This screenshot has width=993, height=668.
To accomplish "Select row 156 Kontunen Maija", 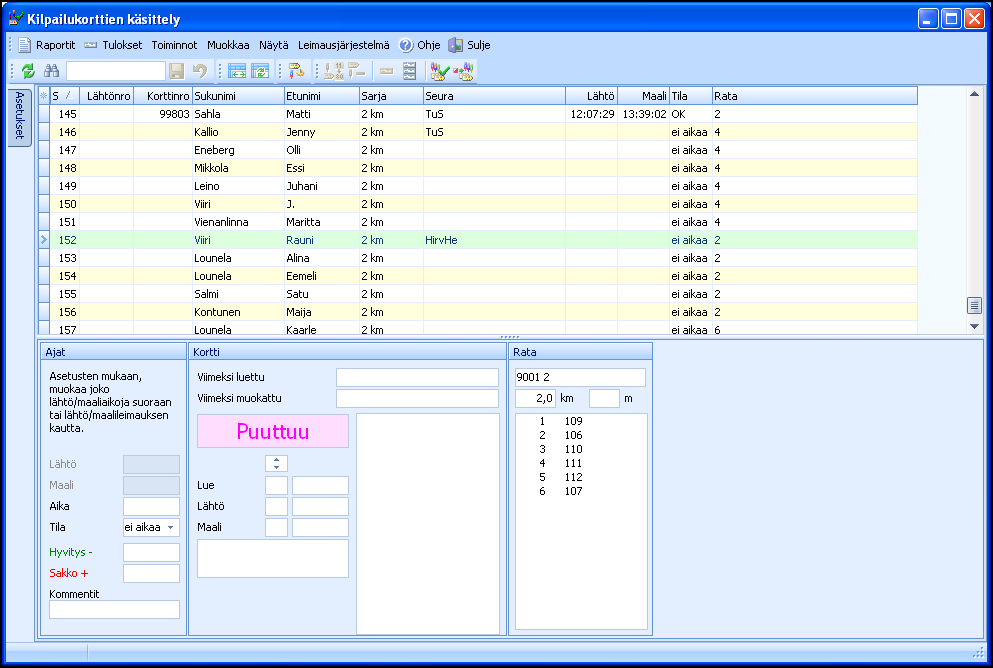I will (x=478, y=312).
